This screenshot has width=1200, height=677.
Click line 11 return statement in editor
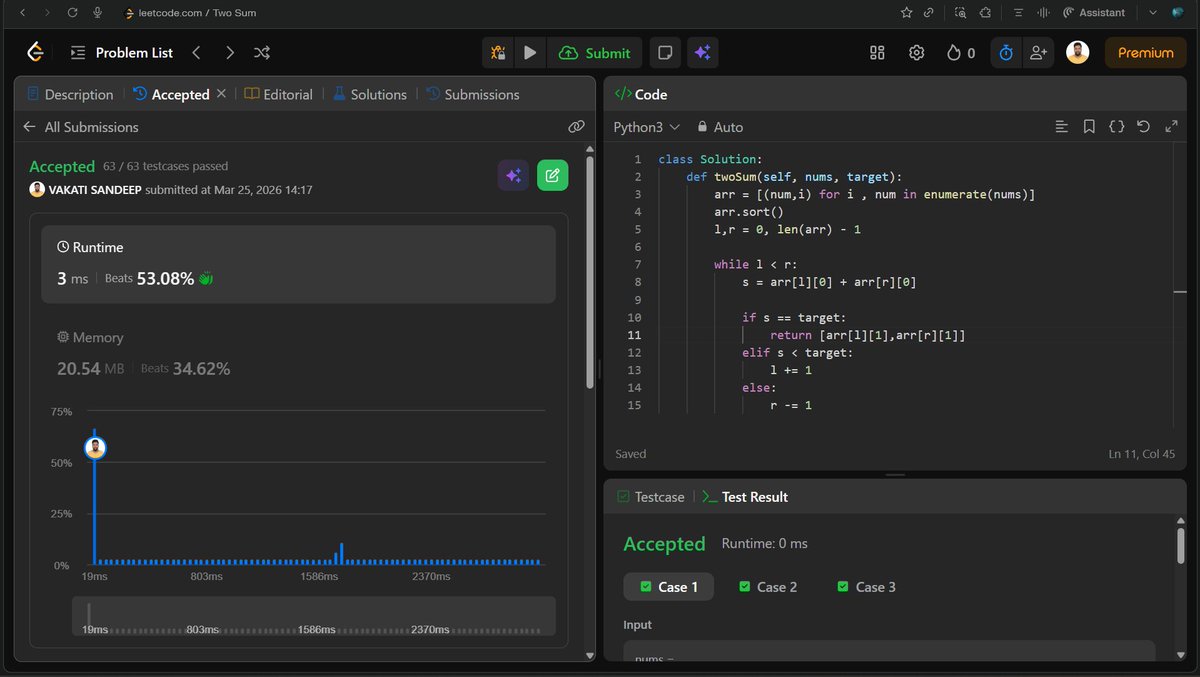click(867, 335)
